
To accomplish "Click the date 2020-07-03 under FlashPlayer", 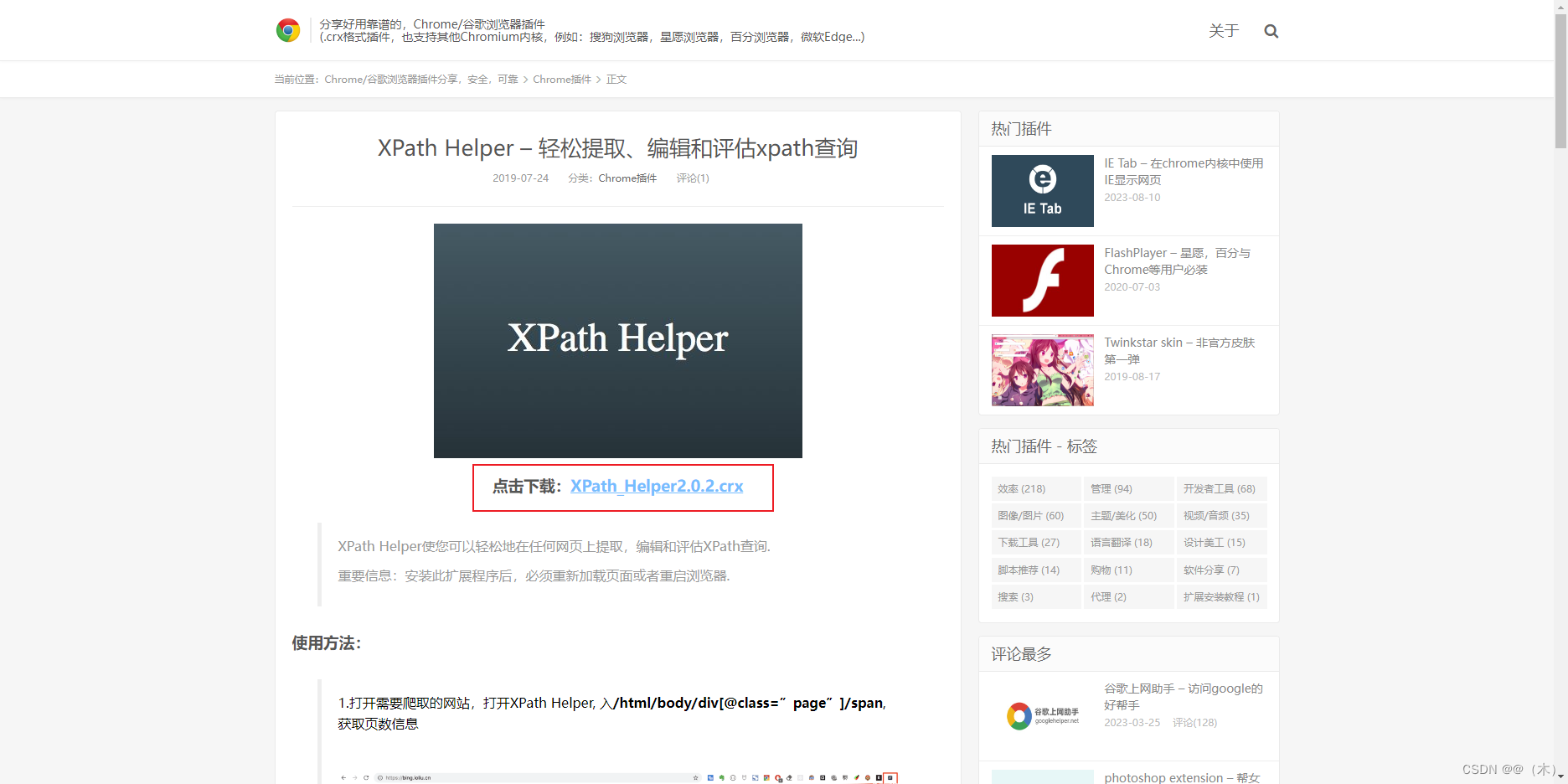I will 1132,287.
